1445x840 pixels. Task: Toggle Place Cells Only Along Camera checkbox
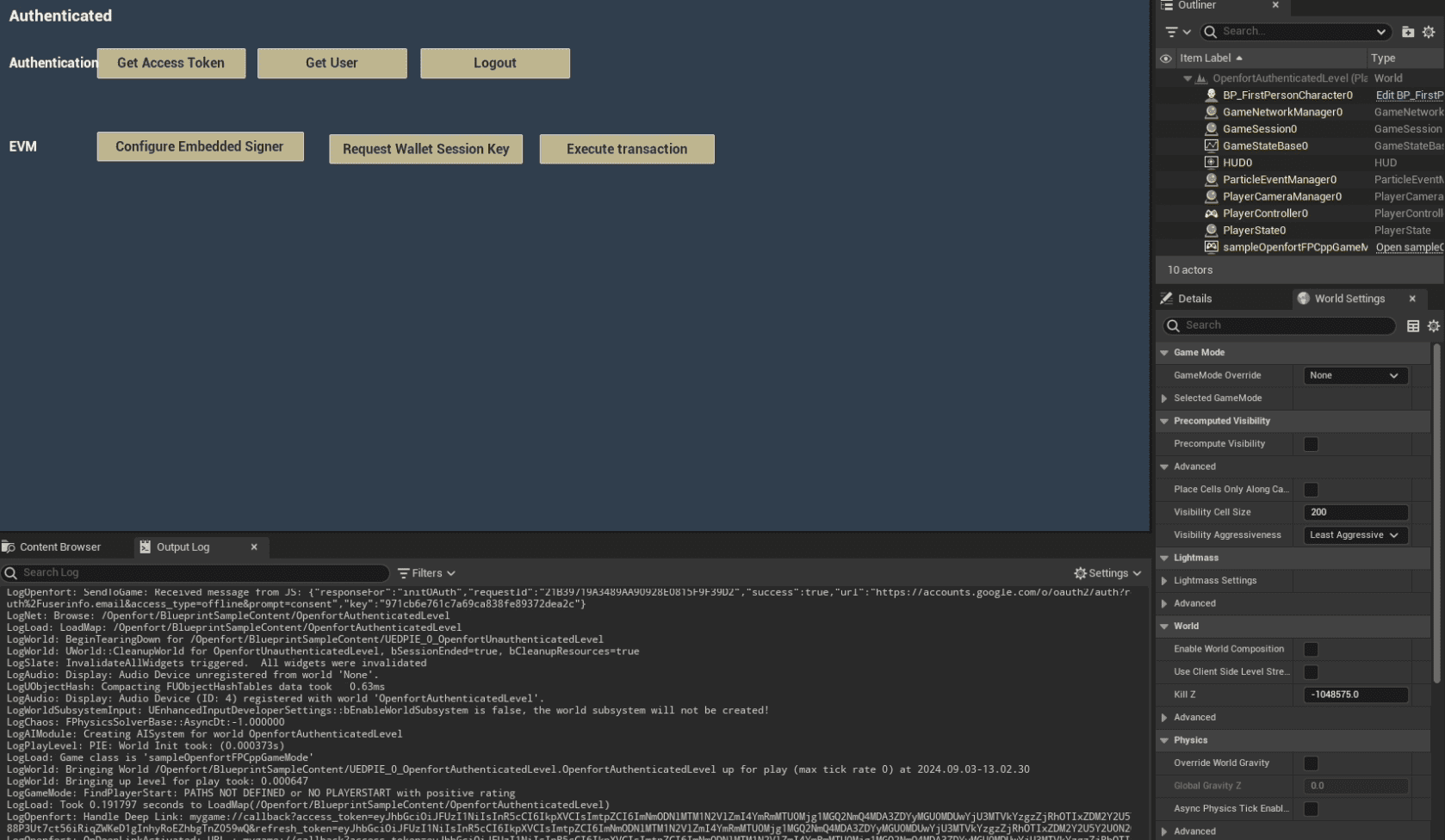tap(1311, 490)
